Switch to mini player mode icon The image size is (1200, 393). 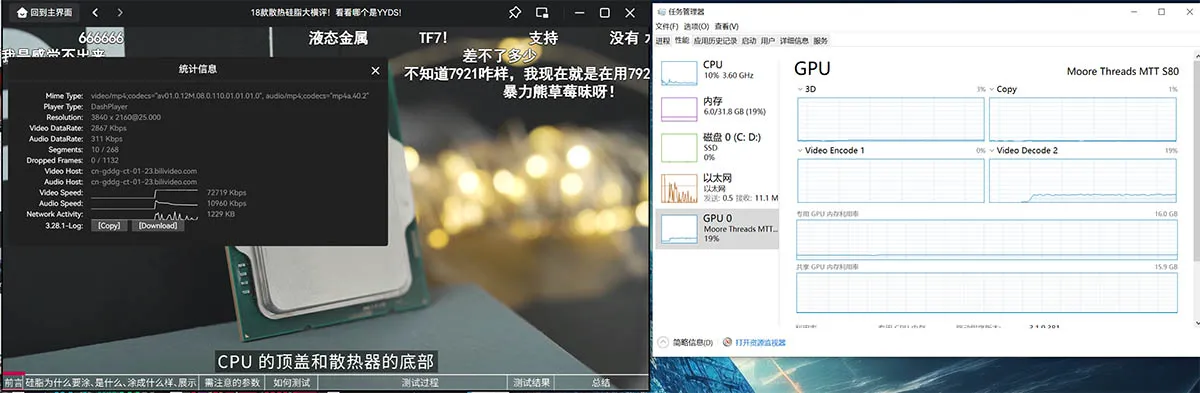point(542,12)
